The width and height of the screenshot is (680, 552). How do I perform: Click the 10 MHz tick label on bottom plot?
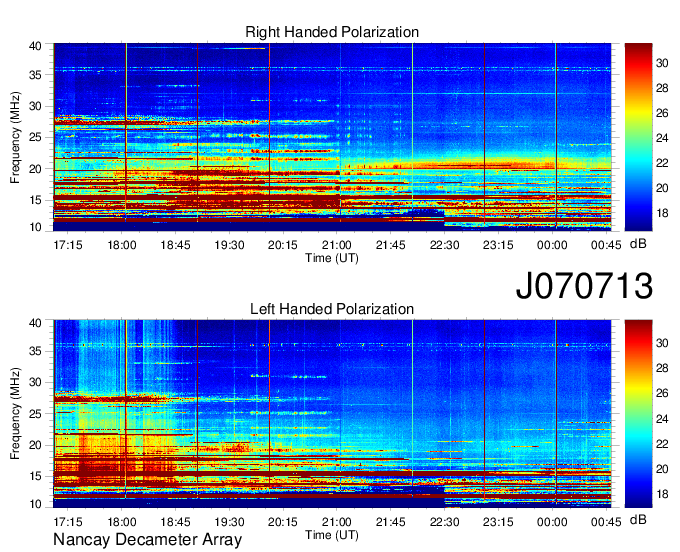(35, 504)
